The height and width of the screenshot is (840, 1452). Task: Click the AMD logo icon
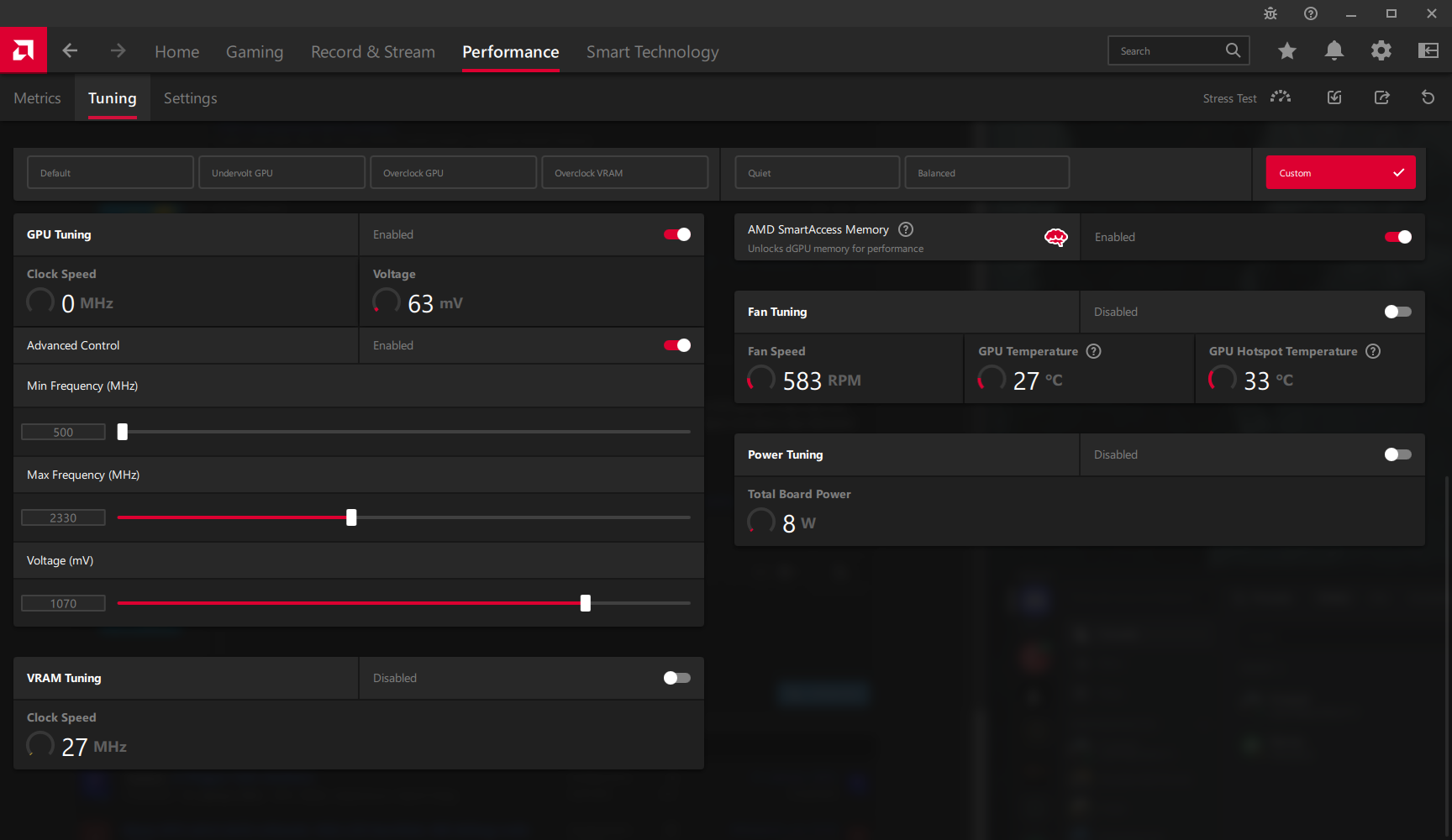[x=24, y=50]
